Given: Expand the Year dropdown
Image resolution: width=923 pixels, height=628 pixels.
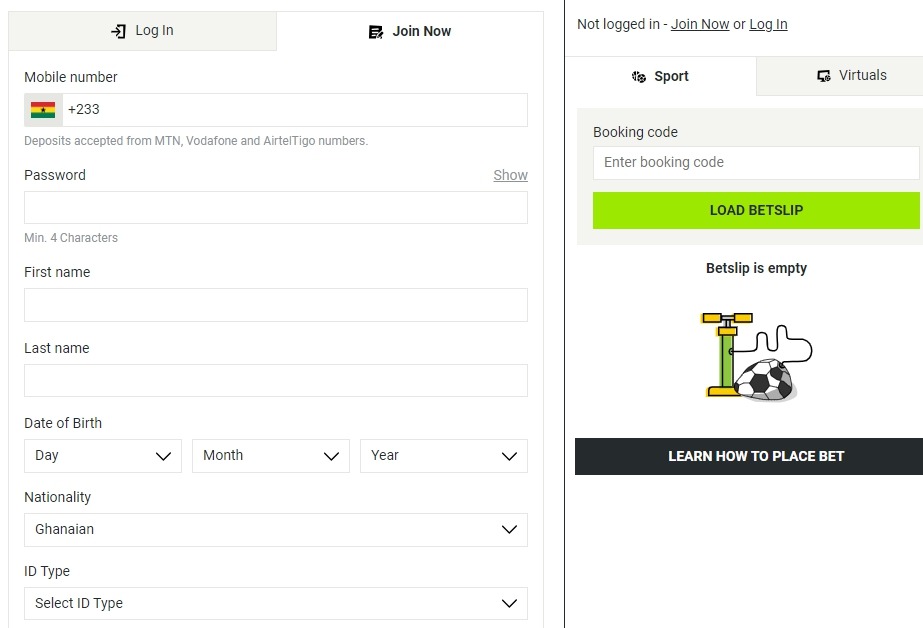Looking at the screenshot, I should pos(443,456).
